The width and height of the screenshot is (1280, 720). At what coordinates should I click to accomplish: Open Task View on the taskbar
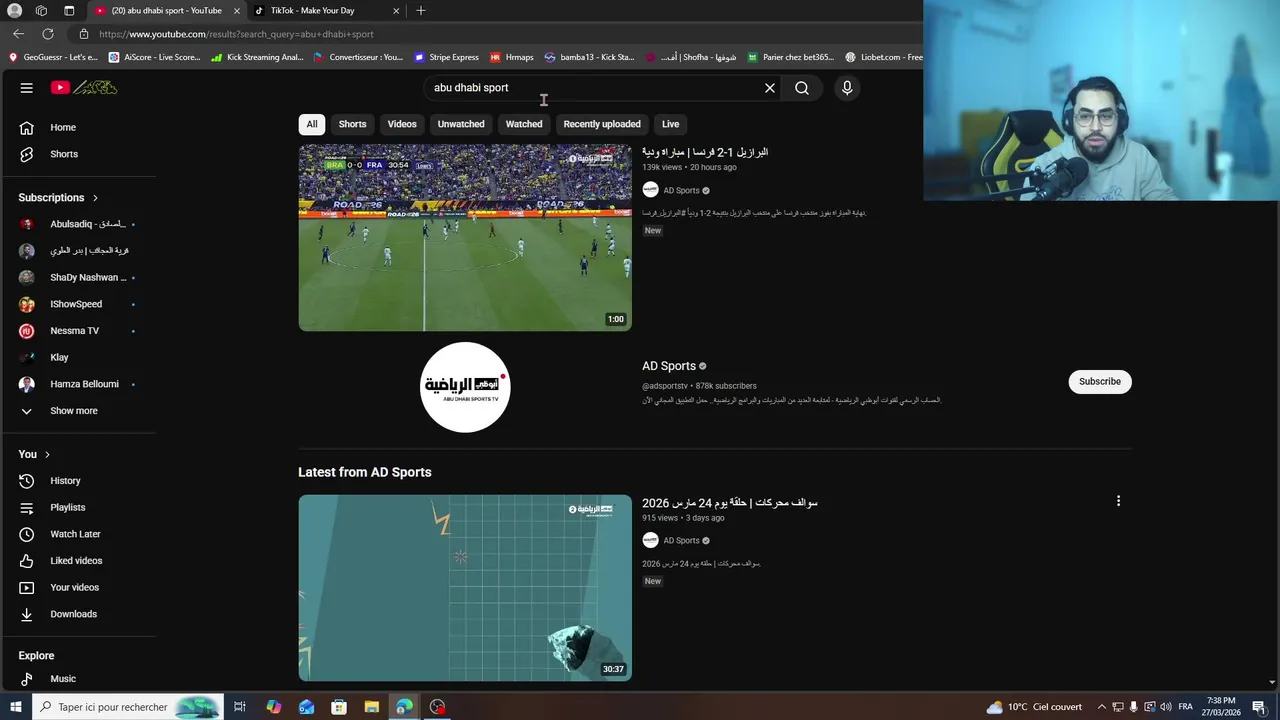(x=240, y=707)
